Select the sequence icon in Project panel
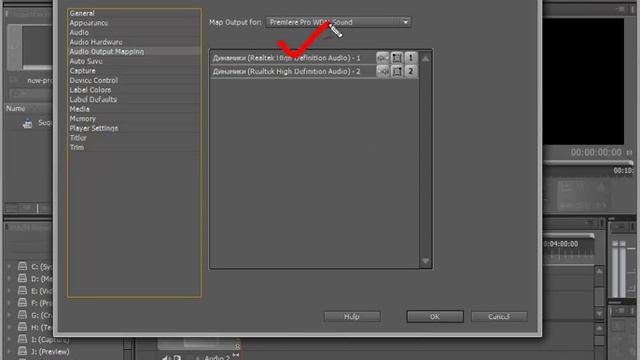The width and height of the screenshot is (640, 360). coord(27,123)
